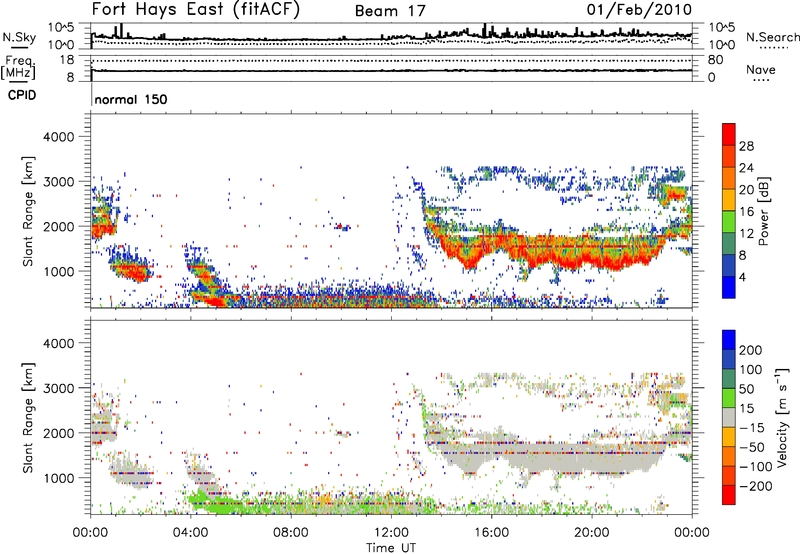Viewport: 800px width, 554px height.
Task: Click the date '01/Feb/2010'
Action: point(639,10)
